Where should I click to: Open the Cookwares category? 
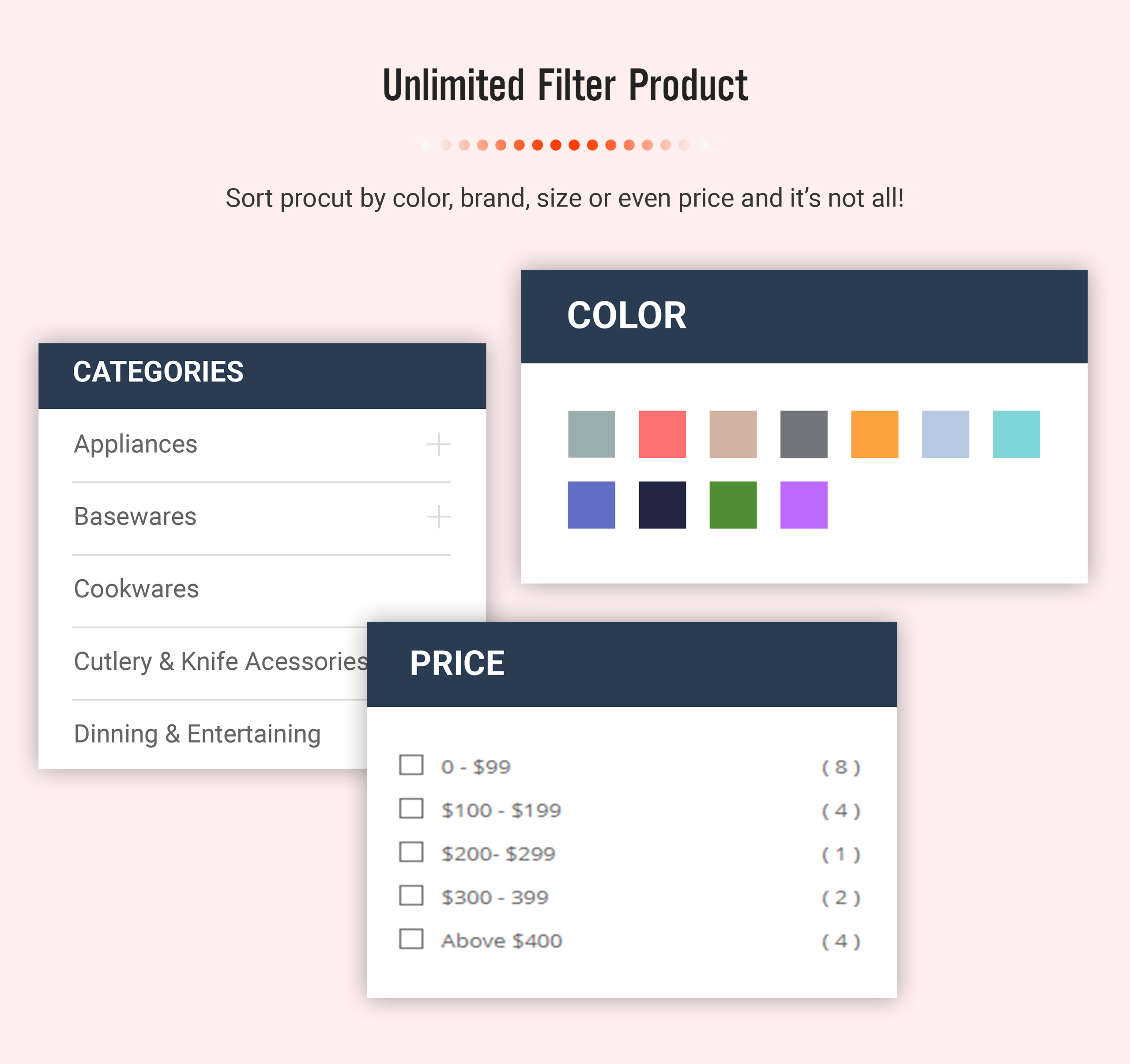[x=136, y=589]
